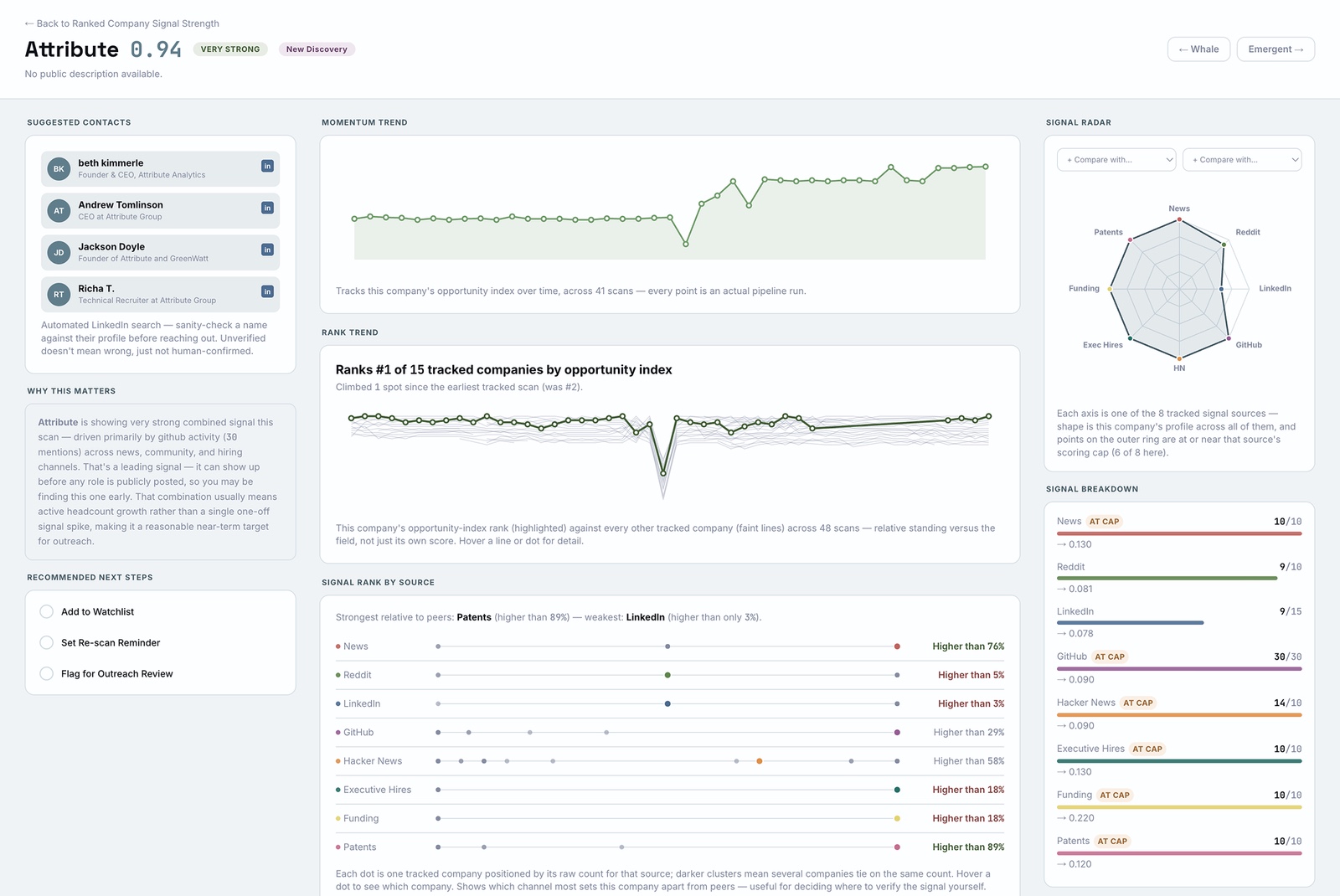Click the "Higher than 76%" News value

click(968, 646)
